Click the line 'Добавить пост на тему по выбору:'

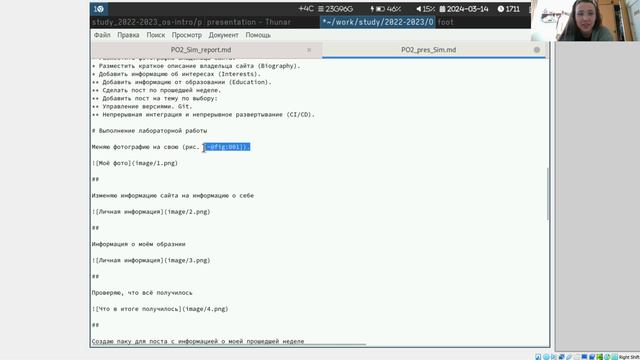coord(155,98)
